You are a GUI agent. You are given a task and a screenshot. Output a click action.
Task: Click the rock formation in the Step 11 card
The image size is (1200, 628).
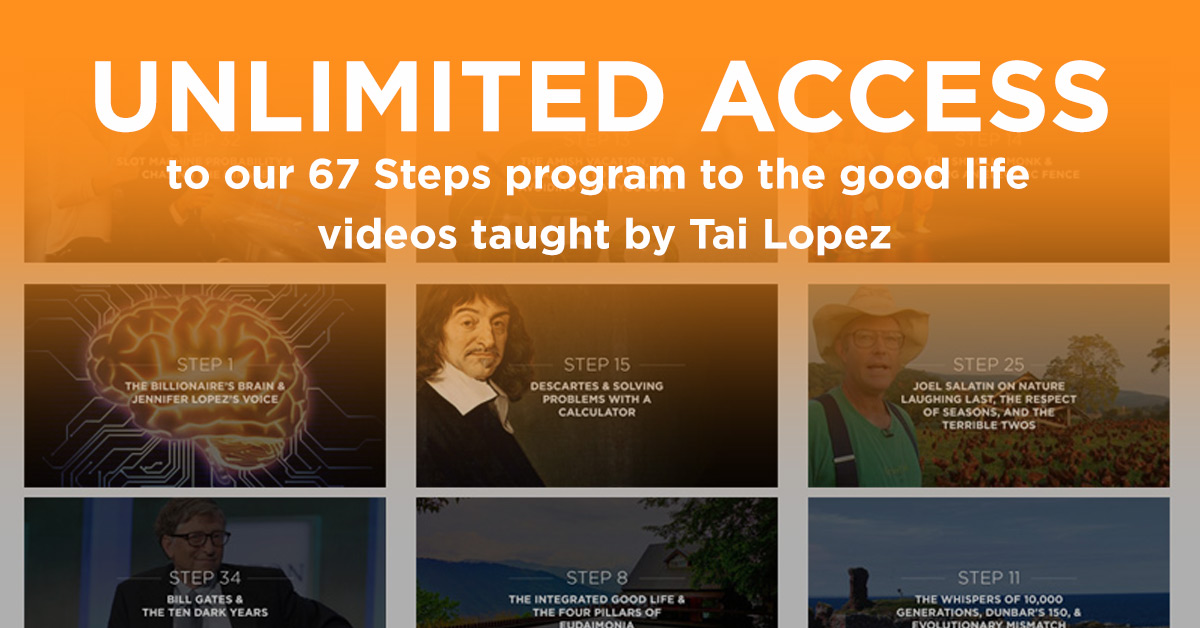[x=857, y=594]
